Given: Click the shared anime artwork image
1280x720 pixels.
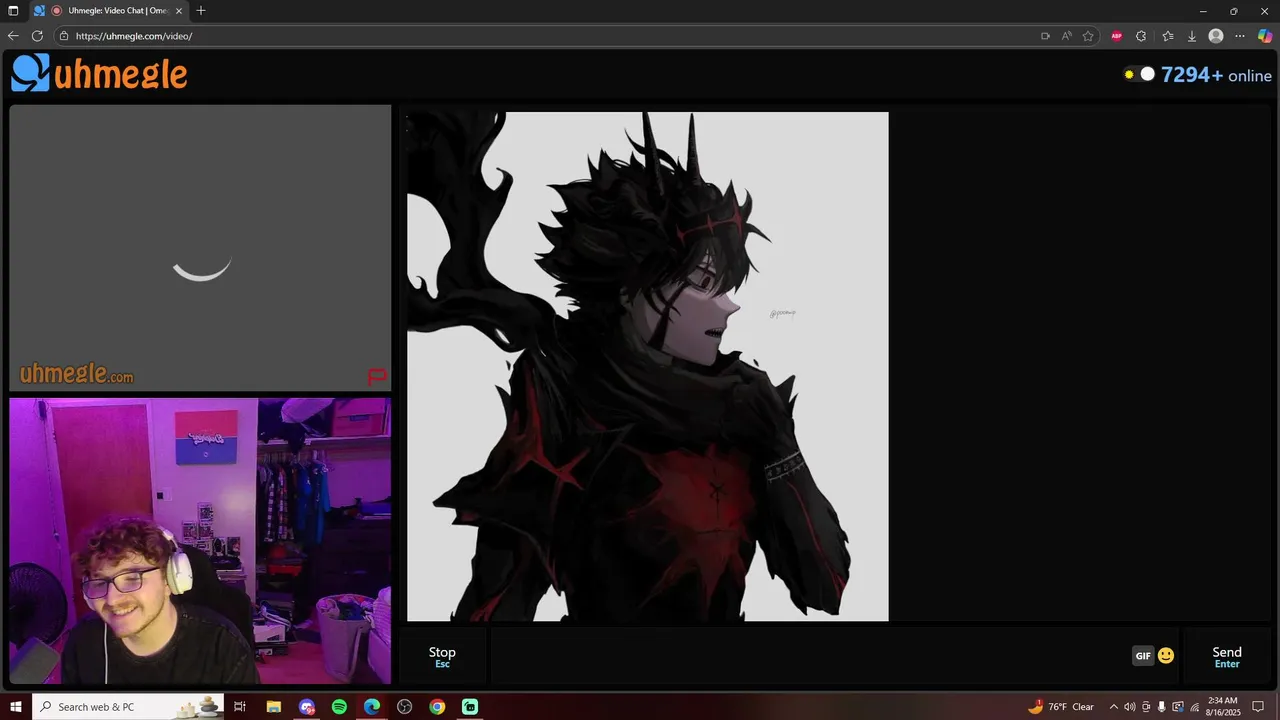Looking at the screenshot, I should (647, 366).
